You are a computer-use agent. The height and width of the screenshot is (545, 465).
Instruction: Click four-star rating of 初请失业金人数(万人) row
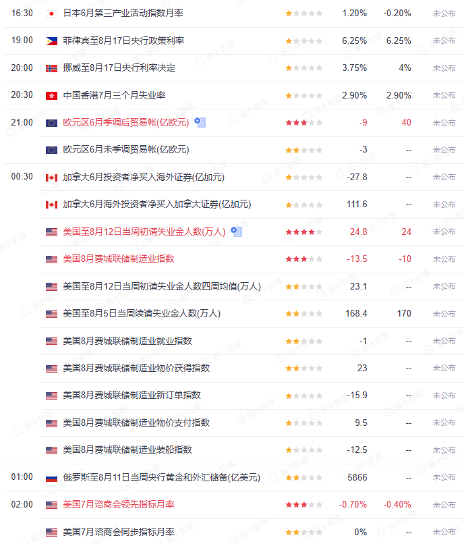(304, 232)
